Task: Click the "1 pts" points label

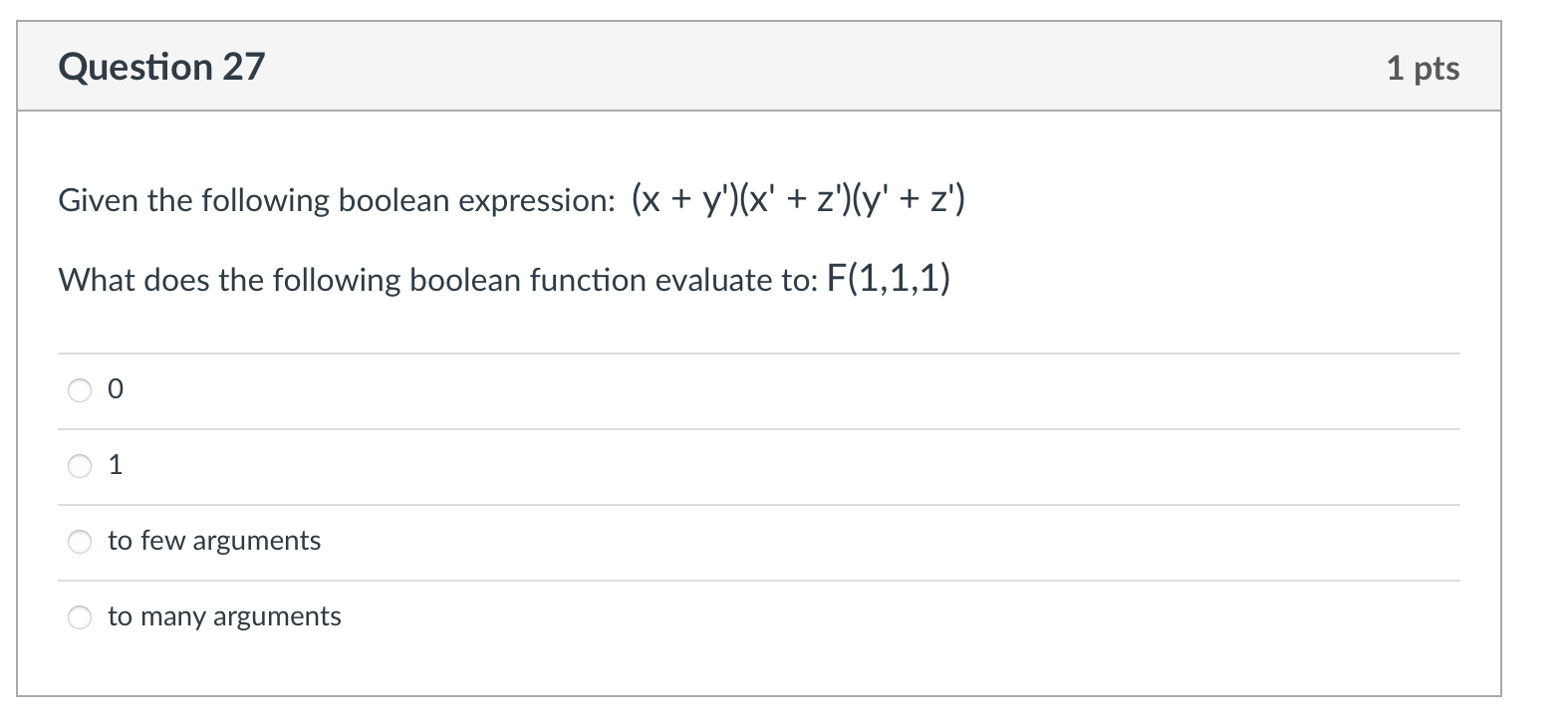Action: 1423,68
